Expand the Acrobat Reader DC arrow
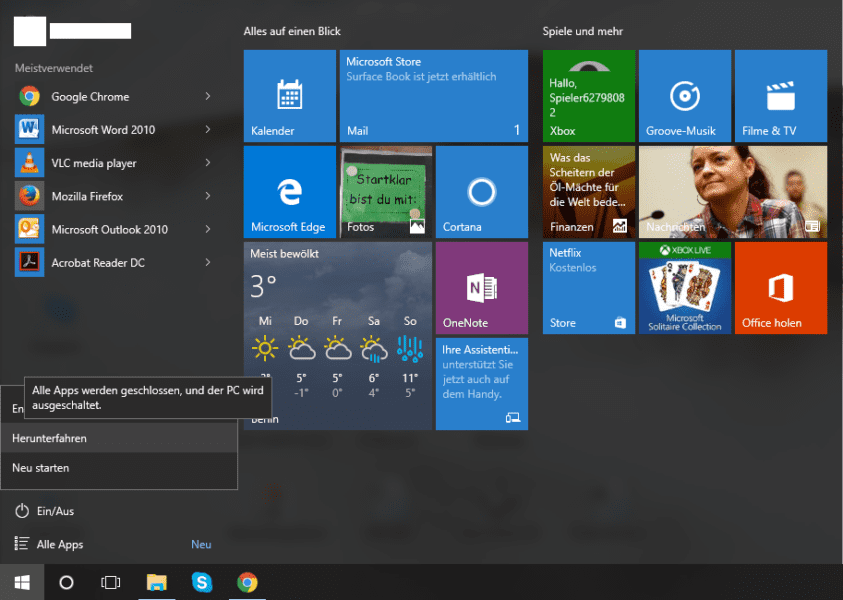This screenshot has width=843, height=600. [207, 263]
